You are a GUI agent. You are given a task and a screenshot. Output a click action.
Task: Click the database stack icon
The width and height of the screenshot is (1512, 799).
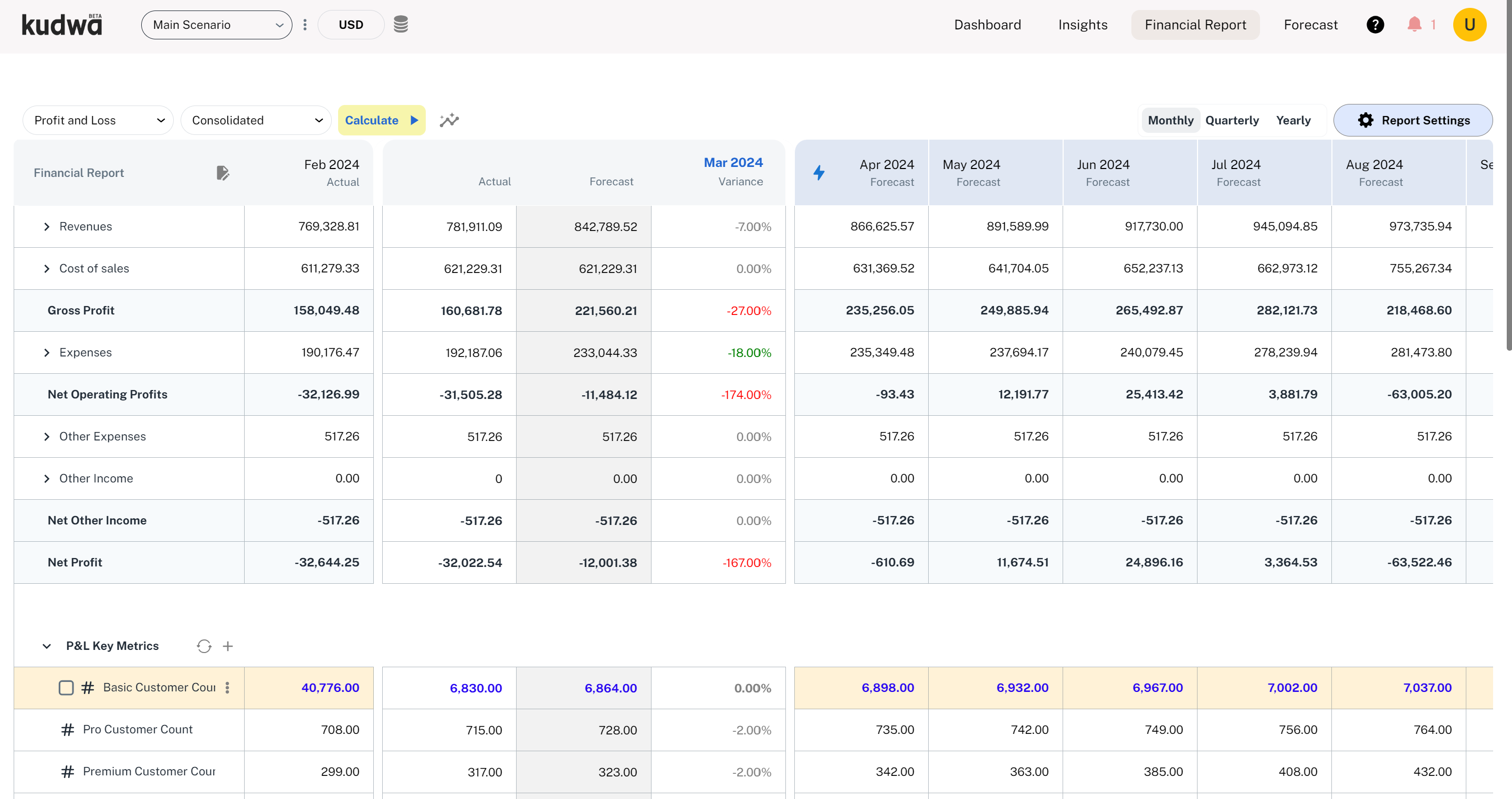coord(400,25)
